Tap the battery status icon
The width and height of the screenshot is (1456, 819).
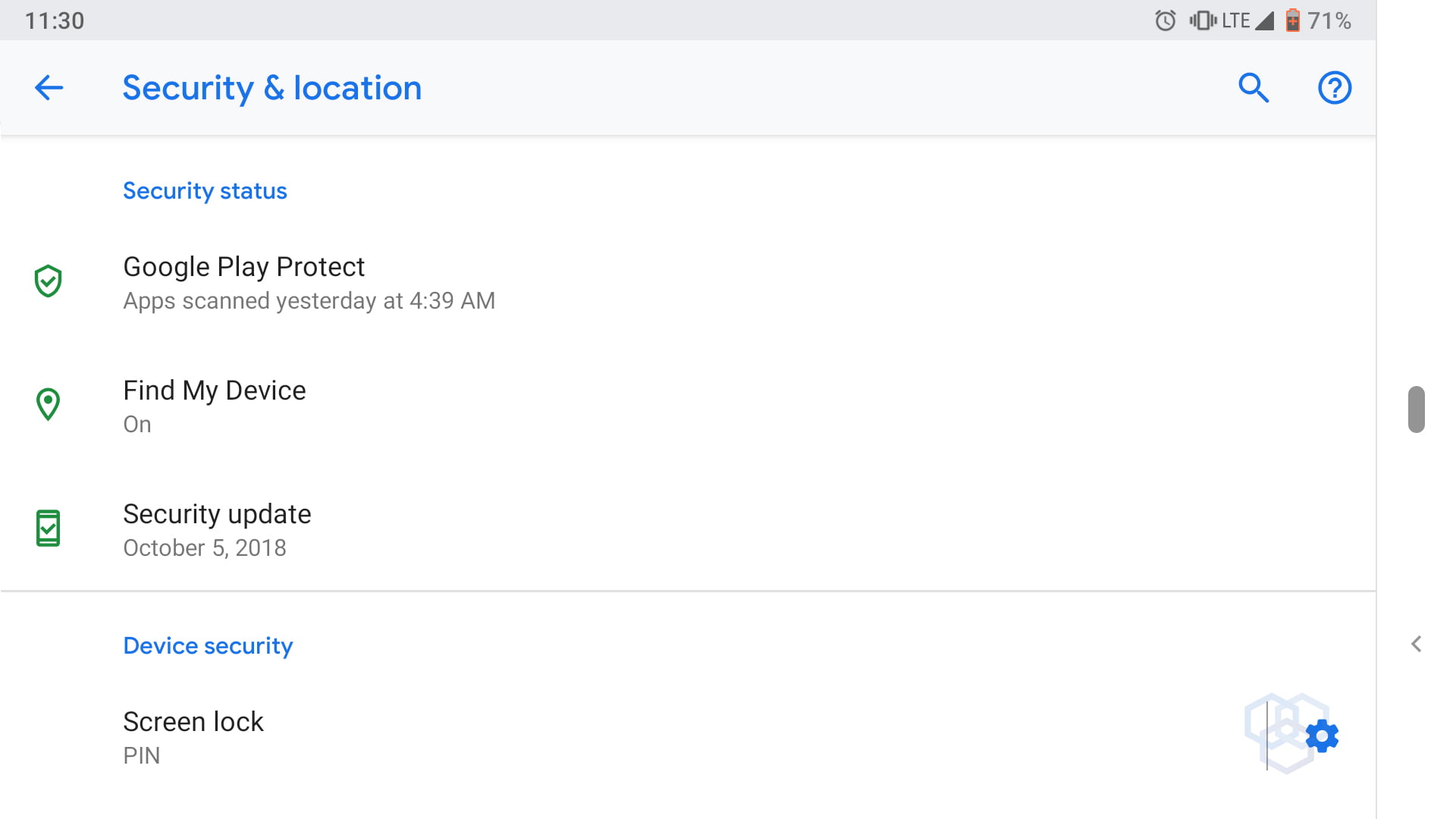1292,20
